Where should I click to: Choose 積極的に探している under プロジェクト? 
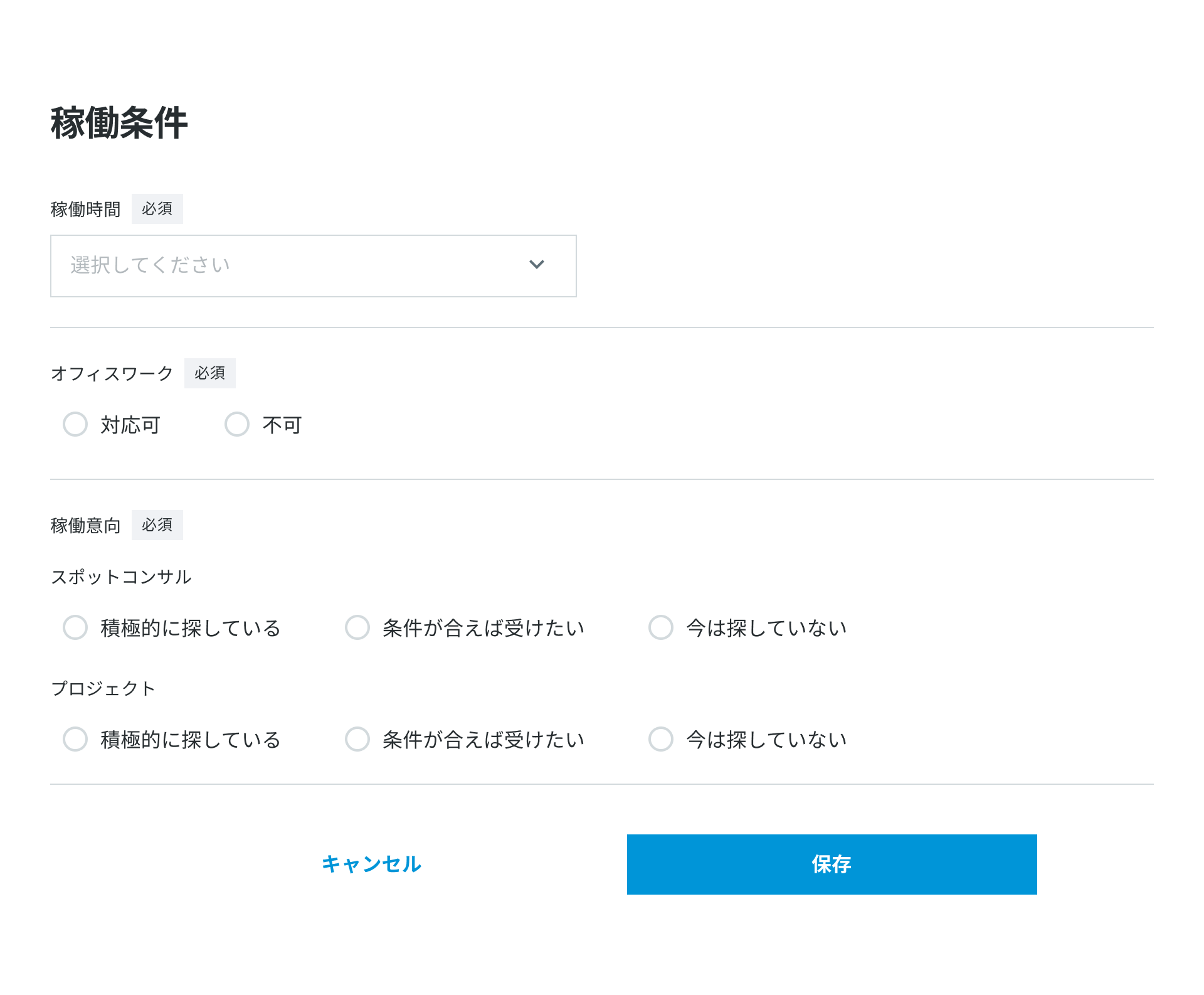tap(75, 739)
